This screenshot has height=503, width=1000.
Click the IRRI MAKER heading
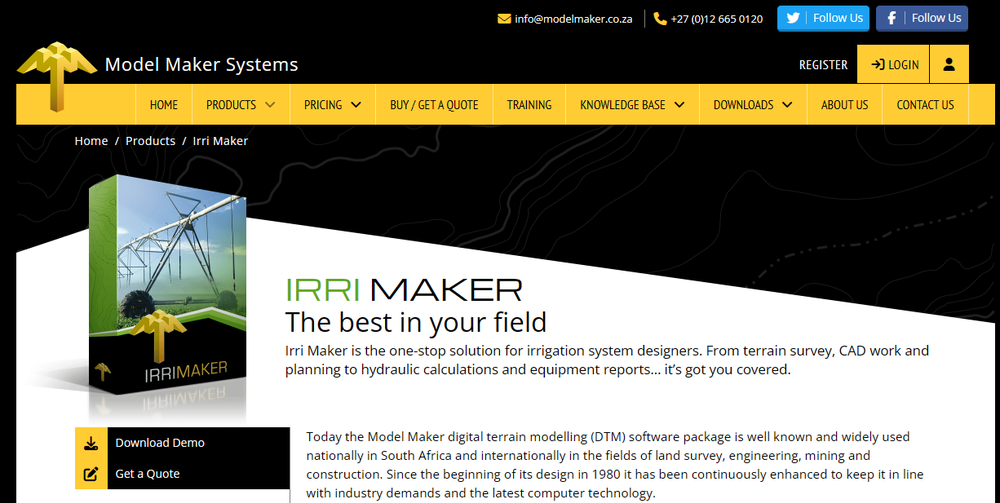pos(404,290)
